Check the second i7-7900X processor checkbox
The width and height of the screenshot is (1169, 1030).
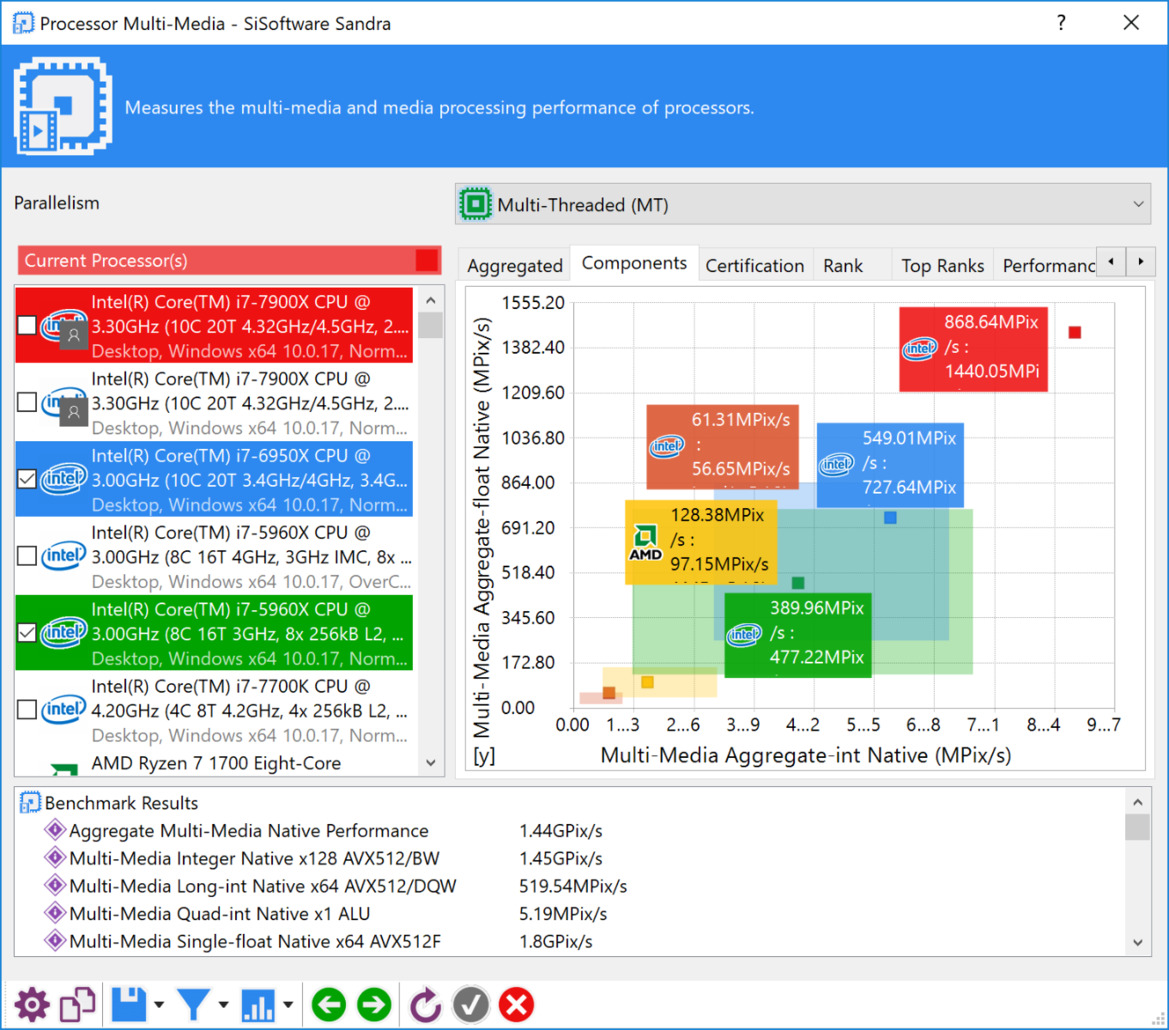(27, 402)
